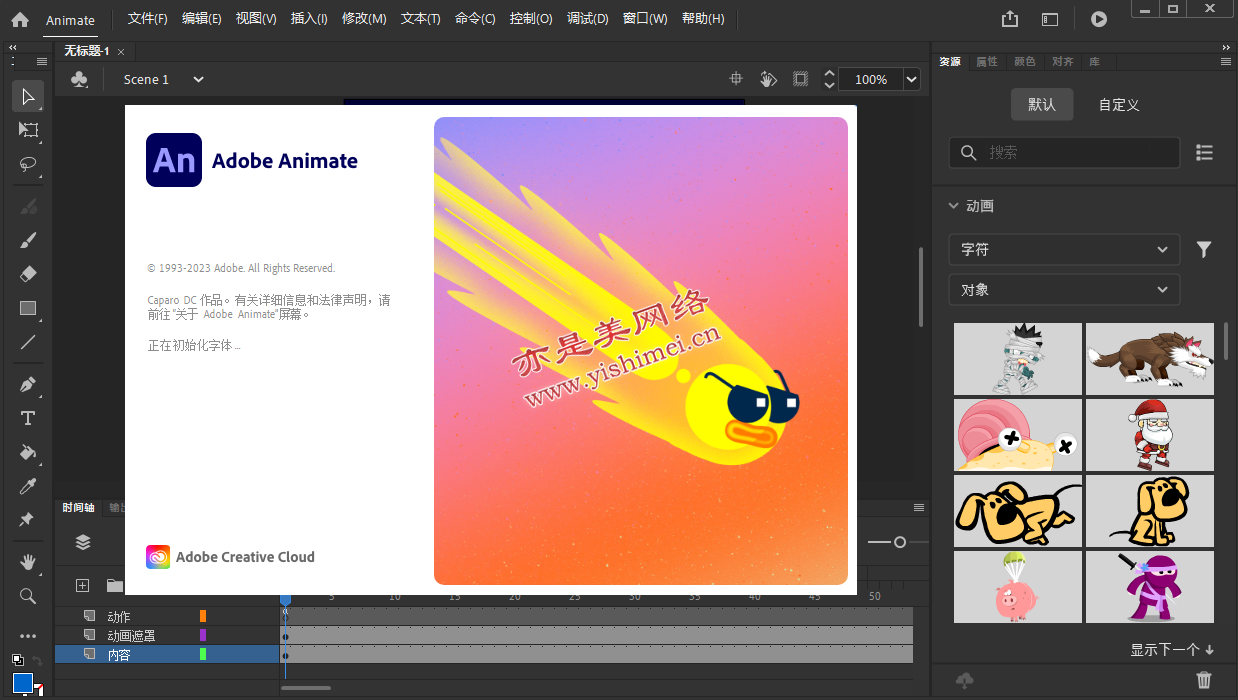Select the Hand tool
This screenshot has width=1238, height=700.
[x=28, y=561]
